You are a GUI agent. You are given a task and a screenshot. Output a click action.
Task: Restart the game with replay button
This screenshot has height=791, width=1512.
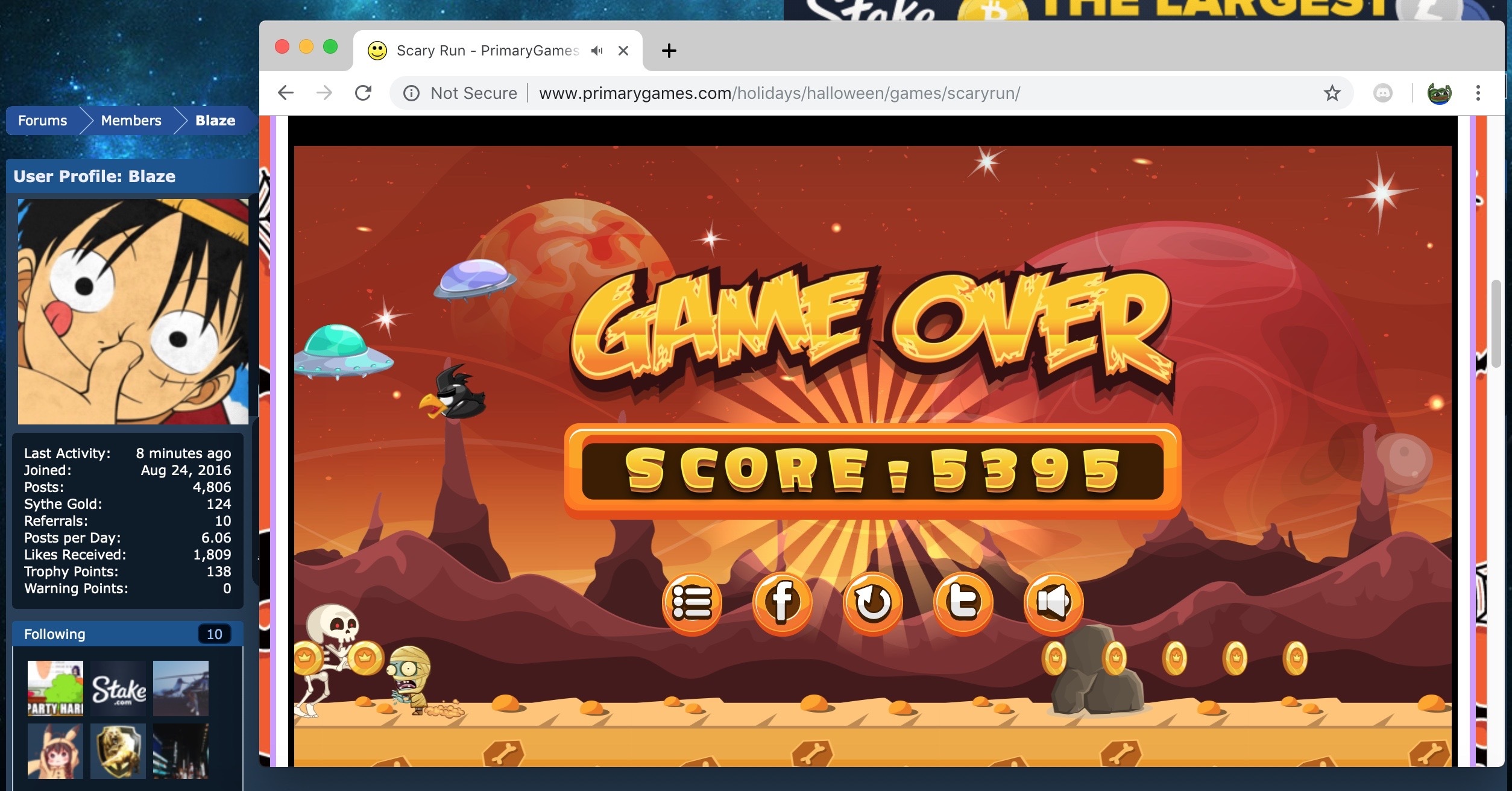[x=873, y=603]
